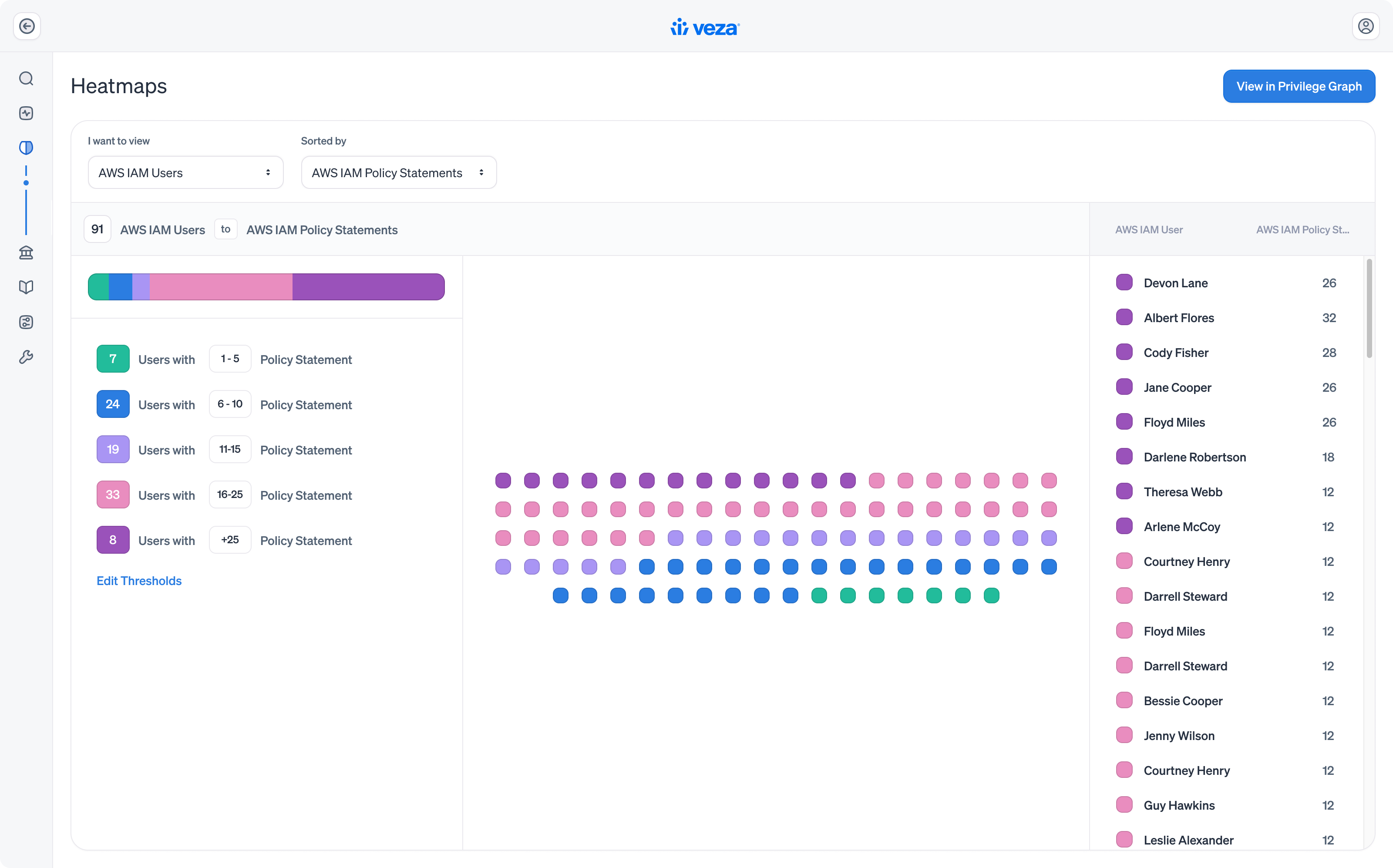Click the AWS IAM Policy St... column header
Image resolution: width=1393 pixels, height=868 pixels.
[x=1303, y=230]
